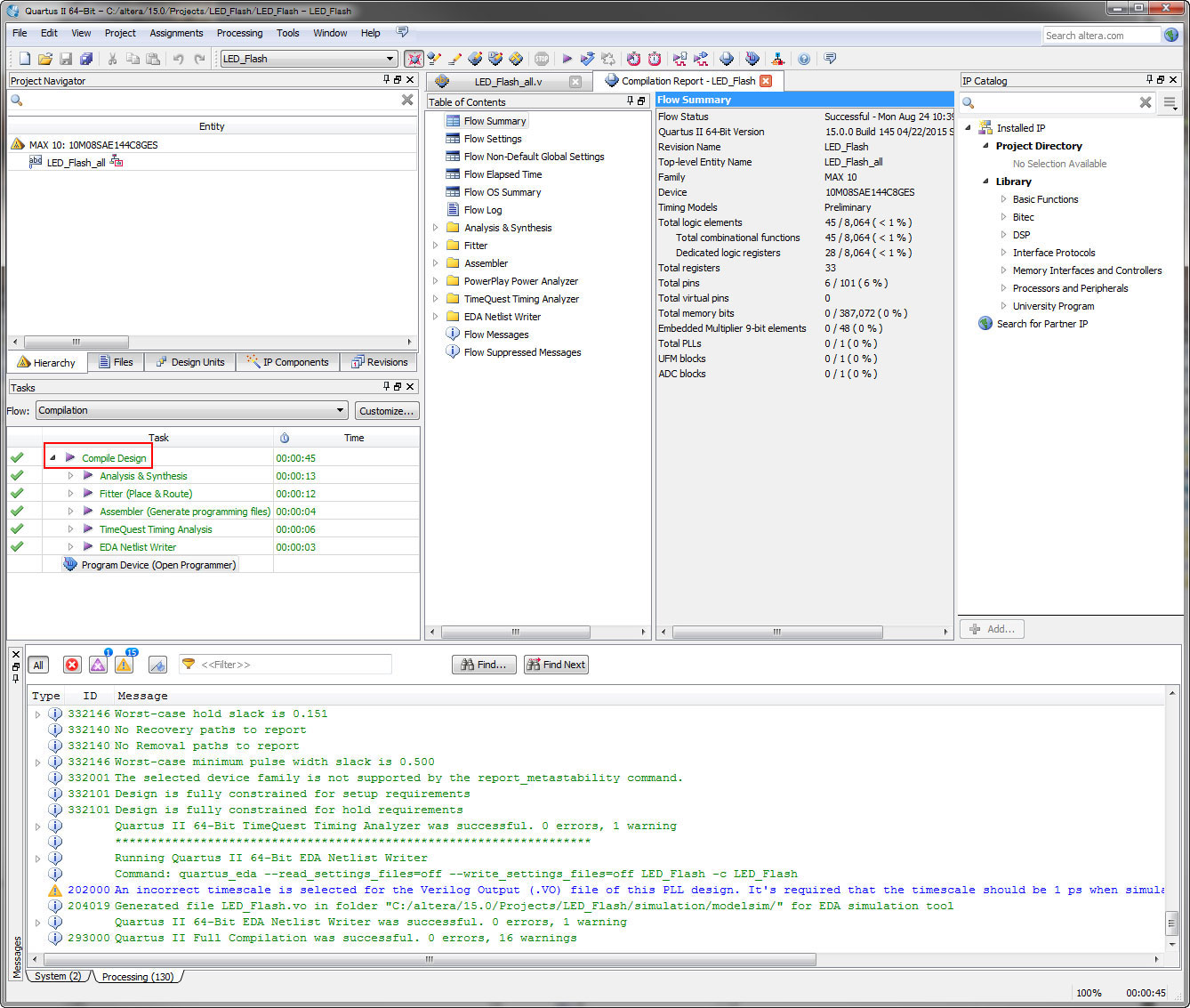Select LED_Flash_all entity in hierarchy
This screenshot has height=1008, width=1190.
pyautogui.click(x=76, y=163)
